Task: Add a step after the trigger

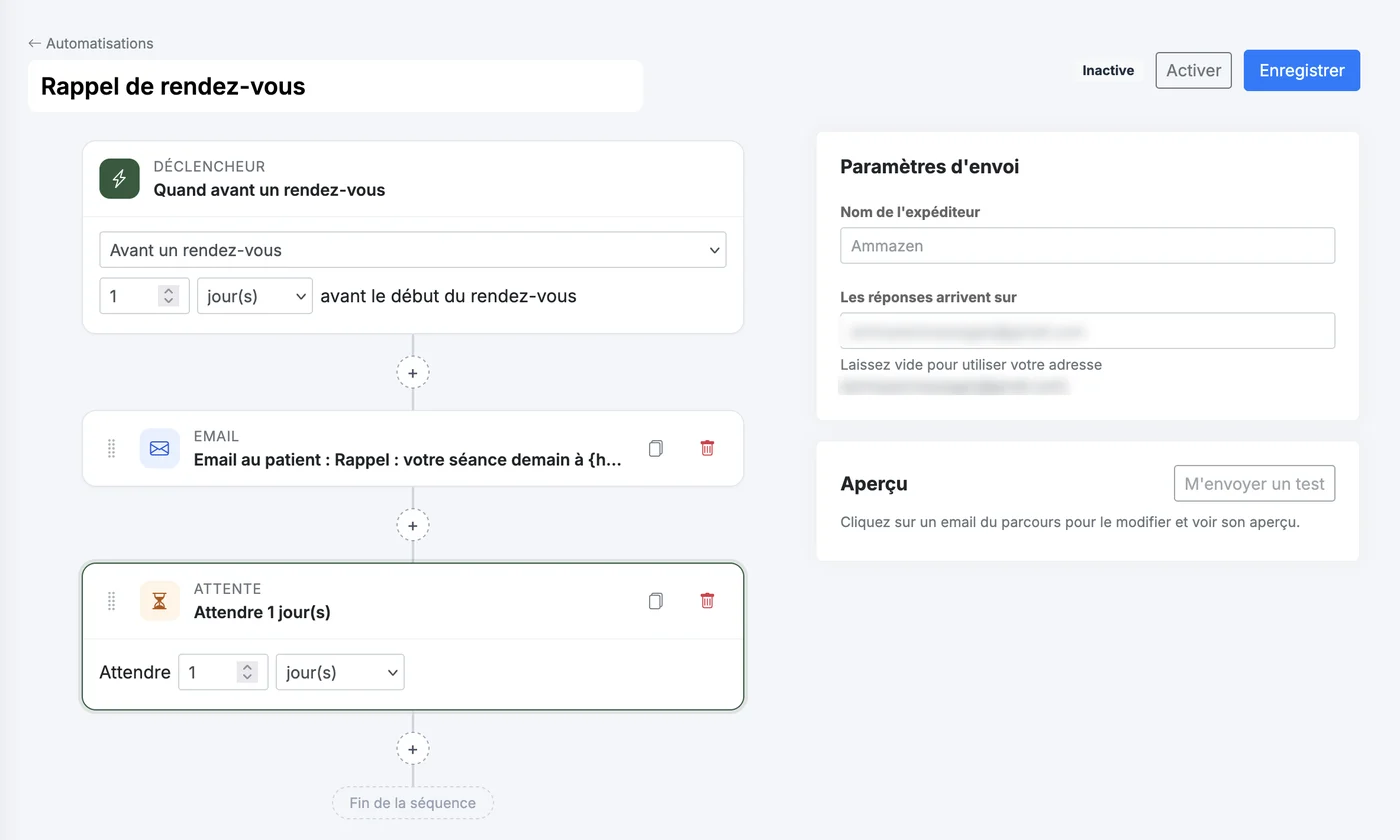Action: click(413, 372)
